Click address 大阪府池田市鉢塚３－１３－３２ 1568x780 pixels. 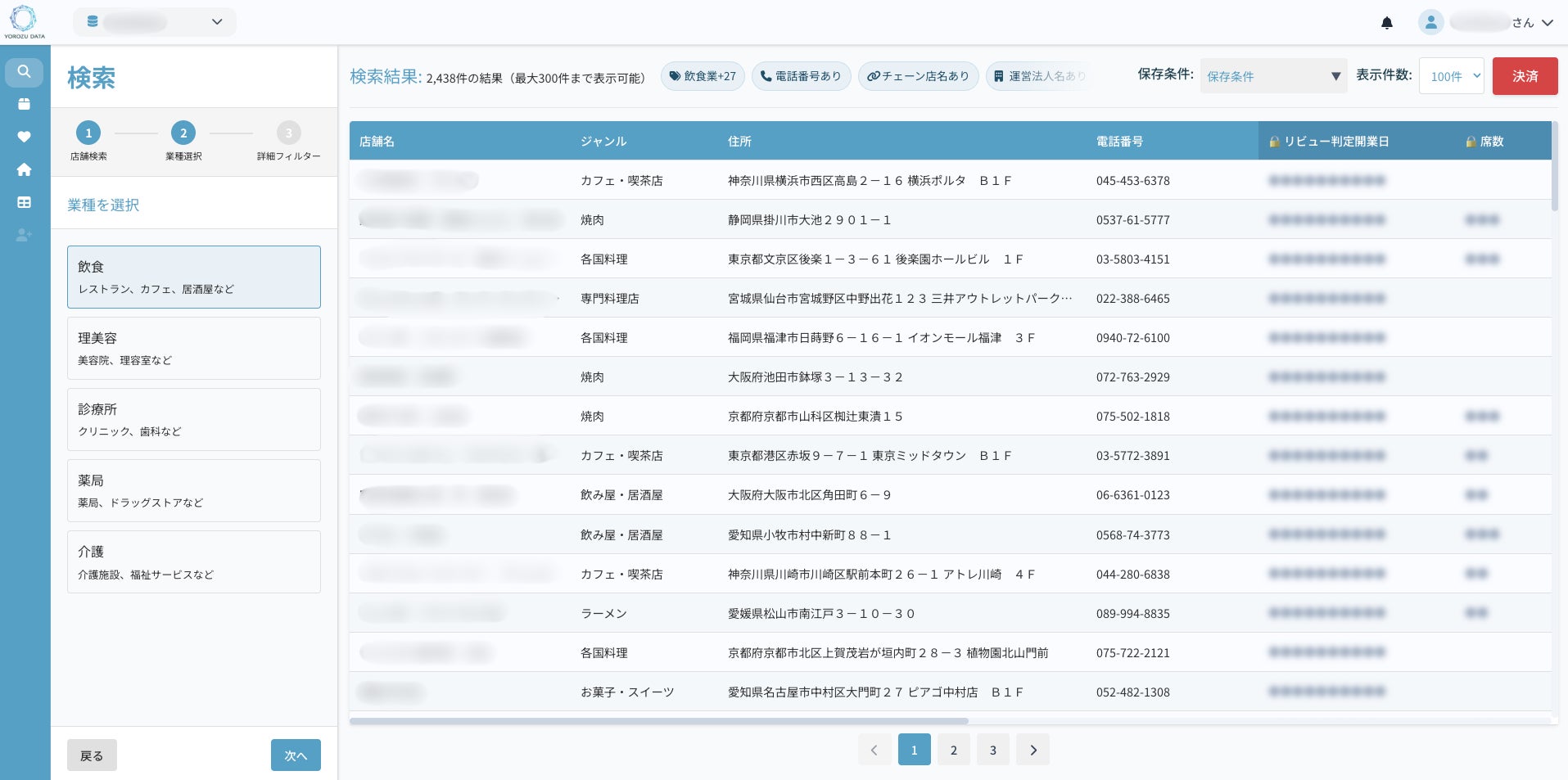pyautogui.click(x=816, y=377)
